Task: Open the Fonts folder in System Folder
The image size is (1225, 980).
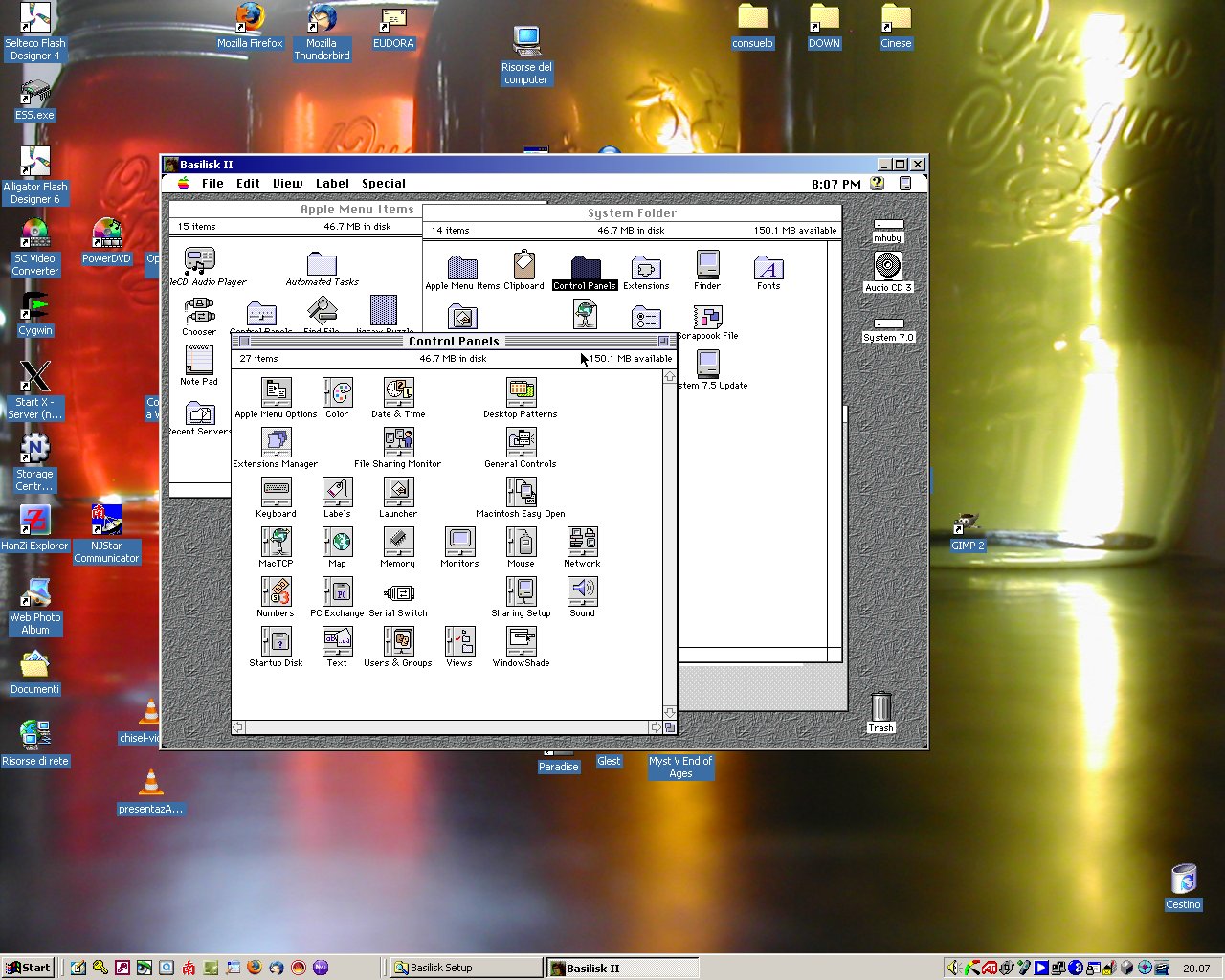Action: click(768, 267)
